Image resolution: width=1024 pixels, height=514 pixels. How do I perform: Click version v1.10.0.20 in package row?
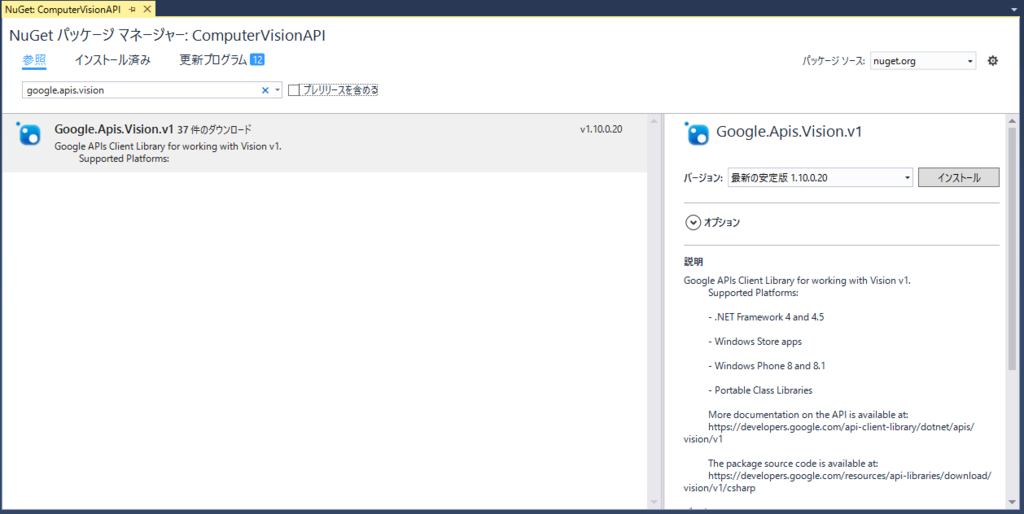601,129
